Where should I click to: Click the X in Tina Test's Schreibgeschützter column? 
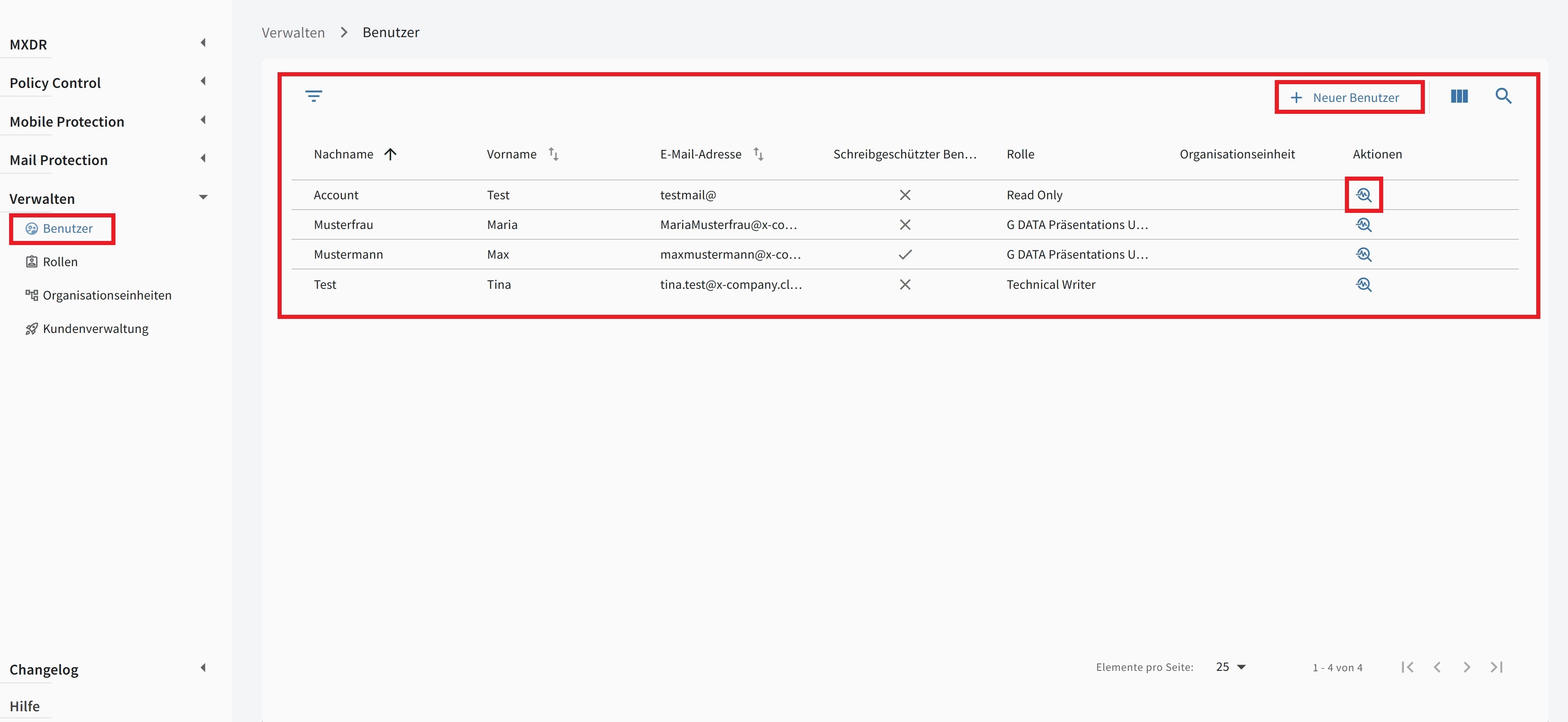[905, 284]
